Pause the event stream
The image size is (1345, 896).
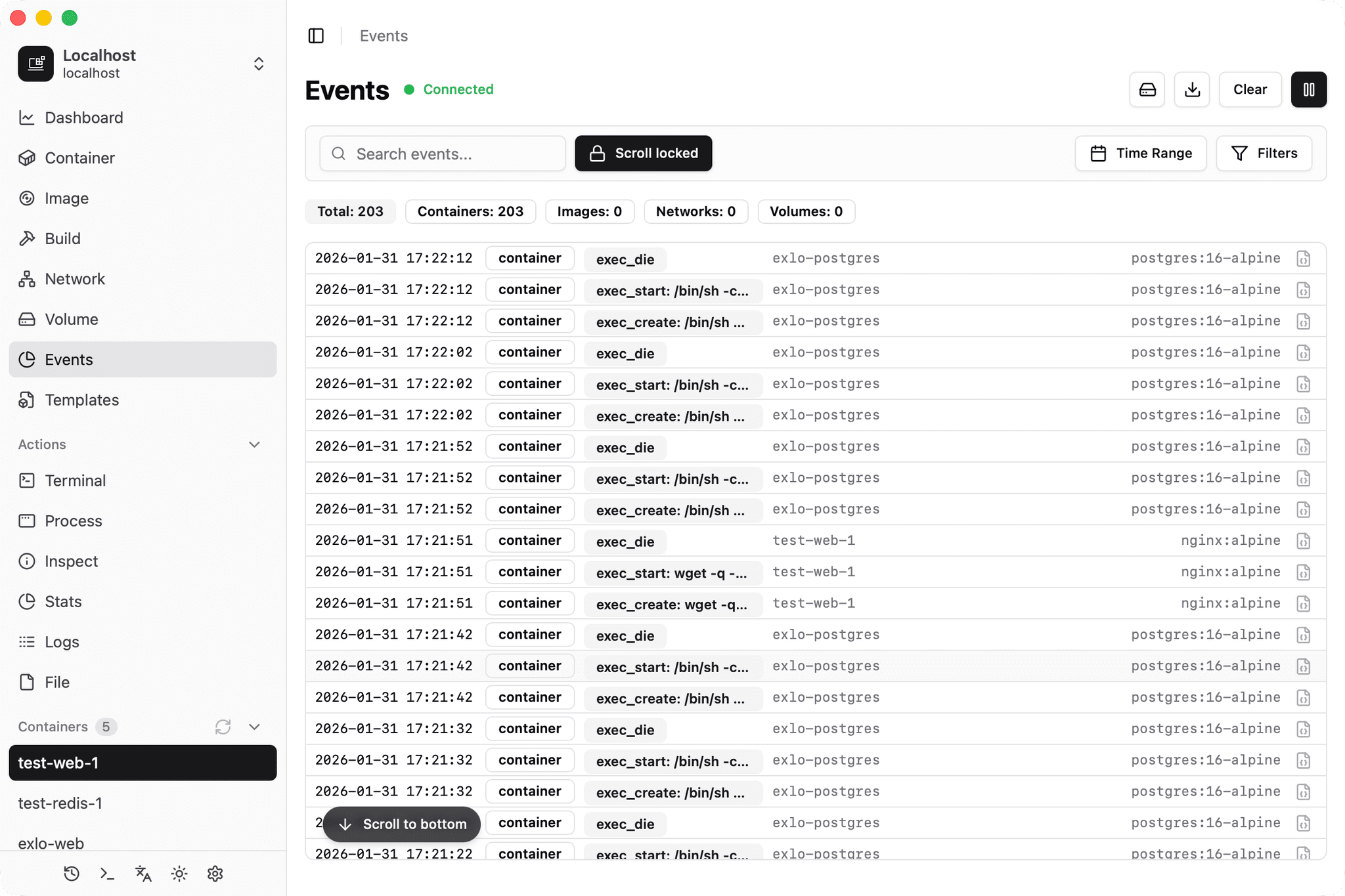[1308, 89]
